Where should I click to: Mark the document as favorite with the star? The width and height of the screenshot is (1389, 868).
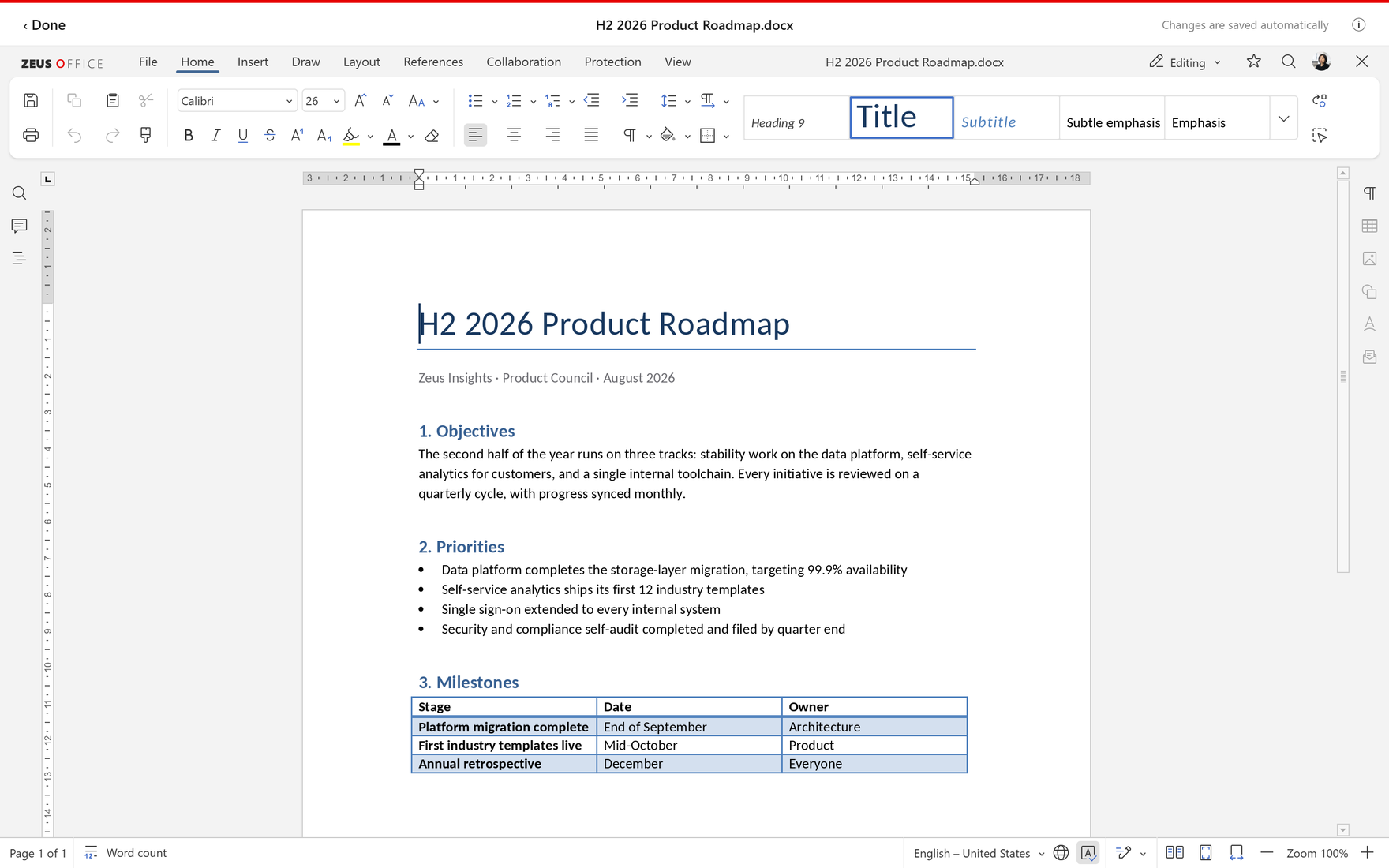tap(1253, 62)
